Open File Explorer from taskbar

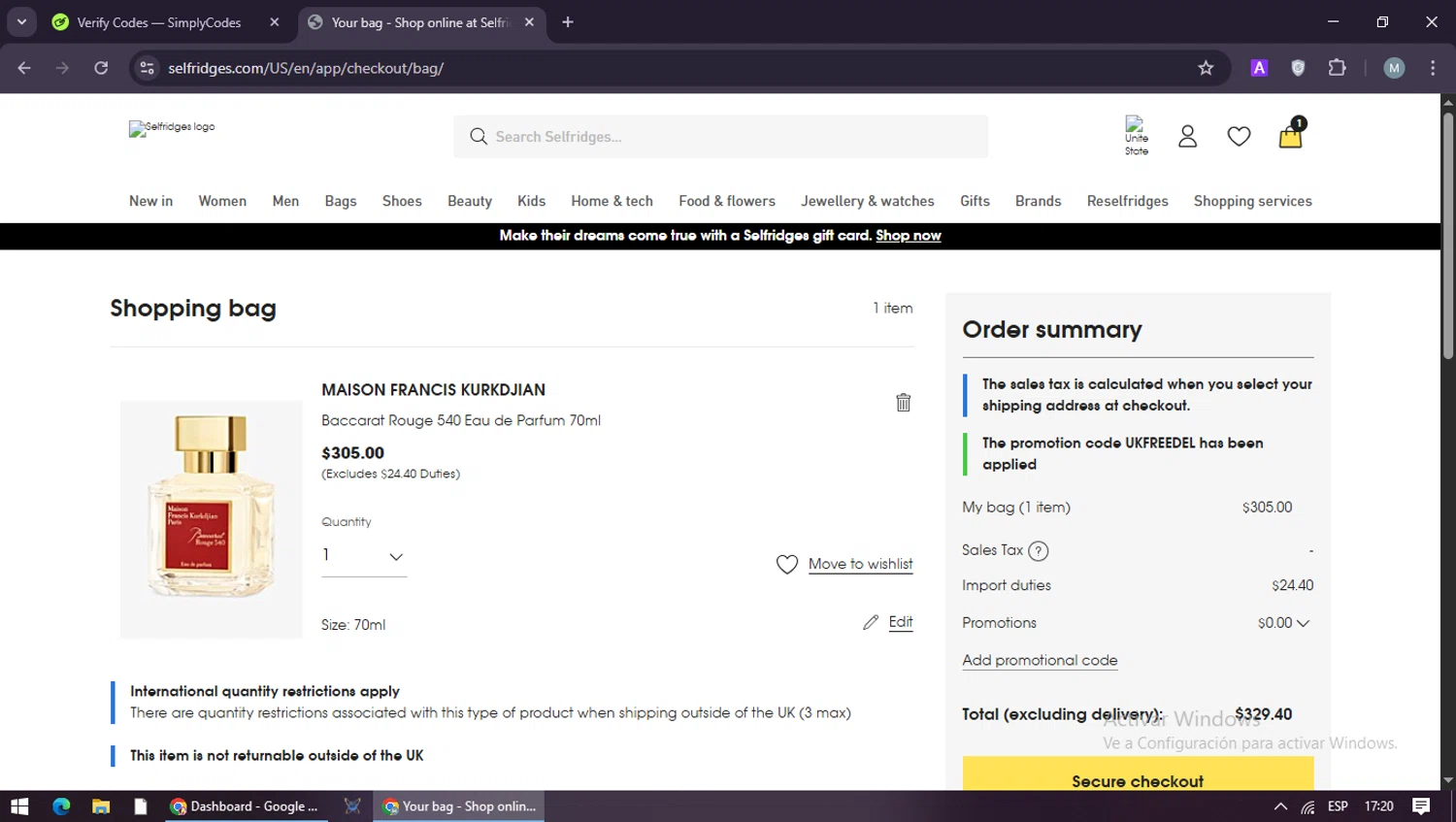[x=101, y=806]
